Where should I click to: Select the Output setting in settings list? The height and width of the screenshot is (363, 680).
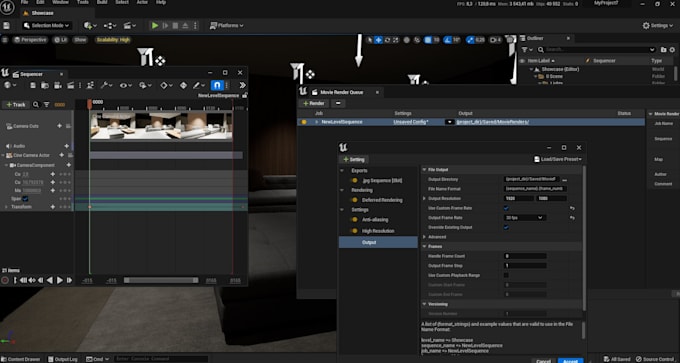(x=378, y=242)
